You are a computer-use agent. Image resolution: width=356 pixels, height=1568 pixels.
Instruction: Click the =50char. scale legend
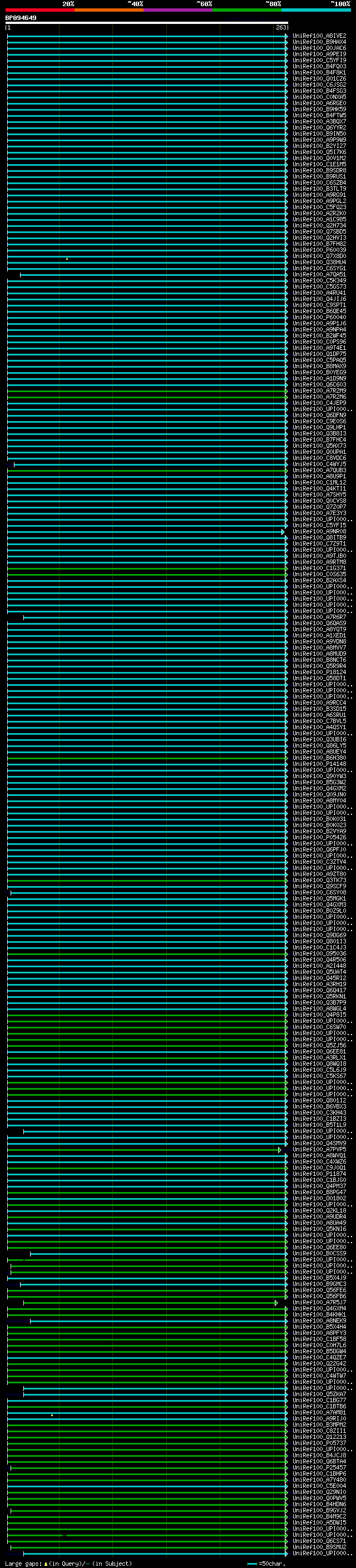[x=266, y=1564]
